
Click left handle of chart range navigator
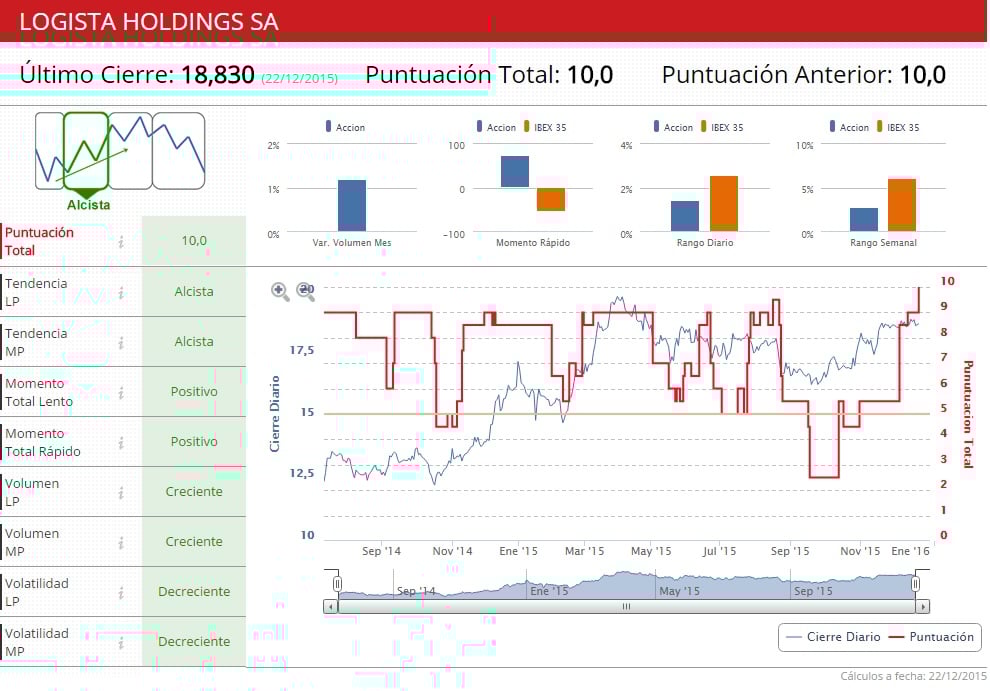(337, 584)
